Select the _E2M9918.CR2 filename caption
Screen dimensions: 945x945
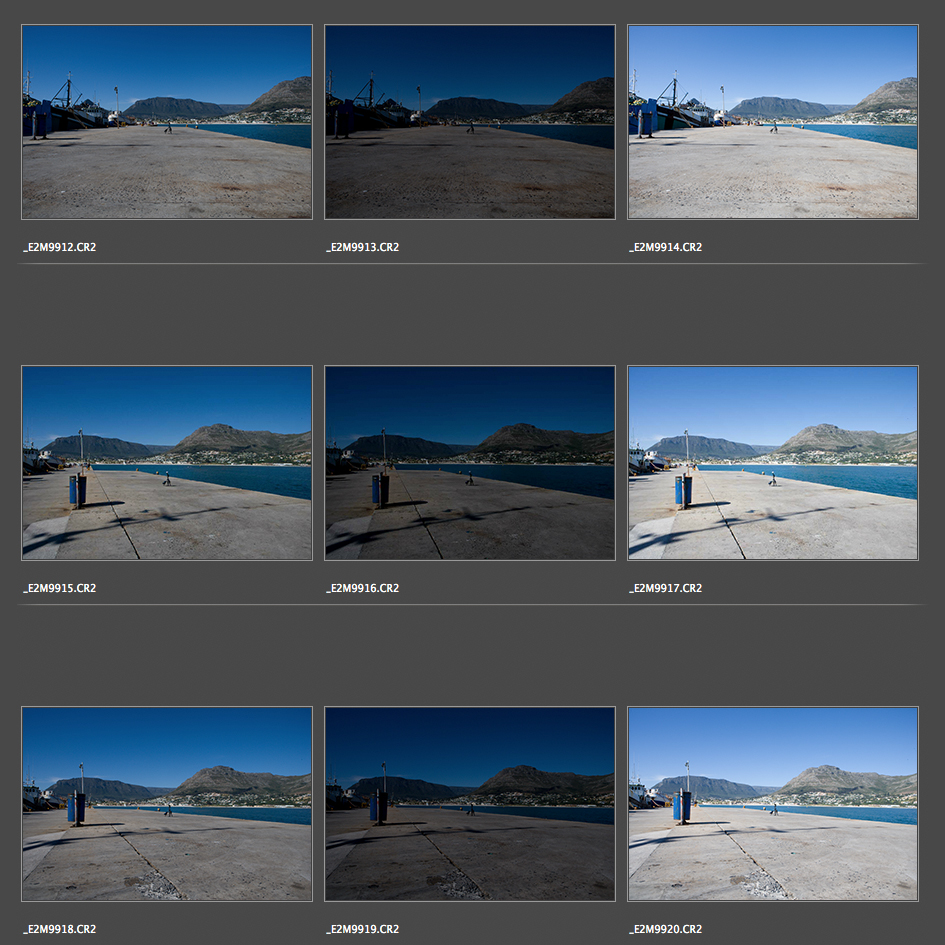60,929
